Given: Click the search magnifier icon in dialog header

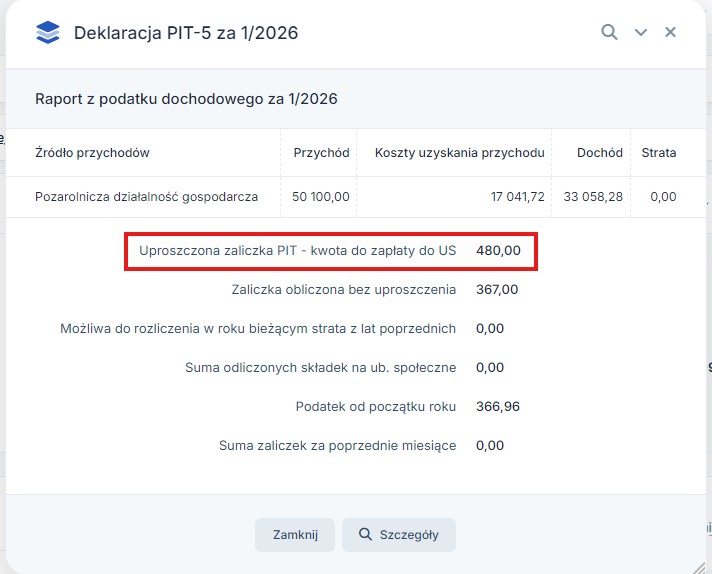Looking at the screenshot, I should 609,32.
